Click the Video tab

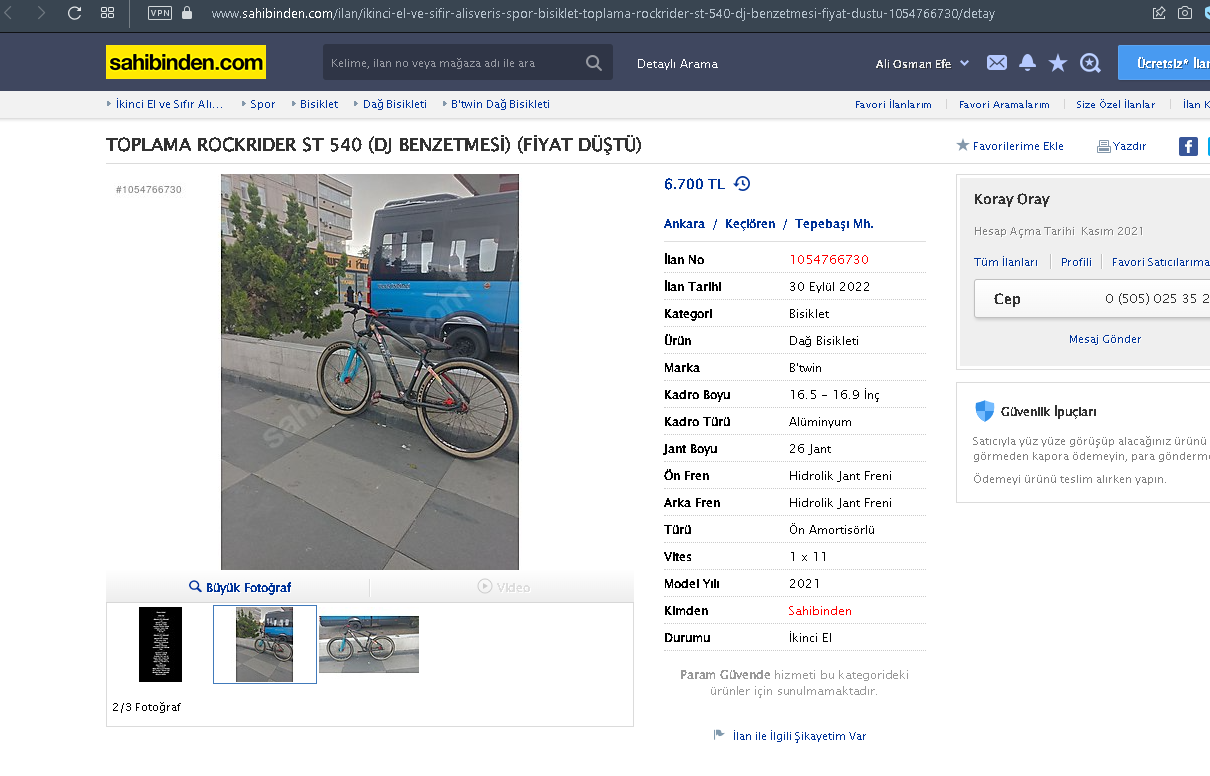pyautogui.click(x=503, y=587)
